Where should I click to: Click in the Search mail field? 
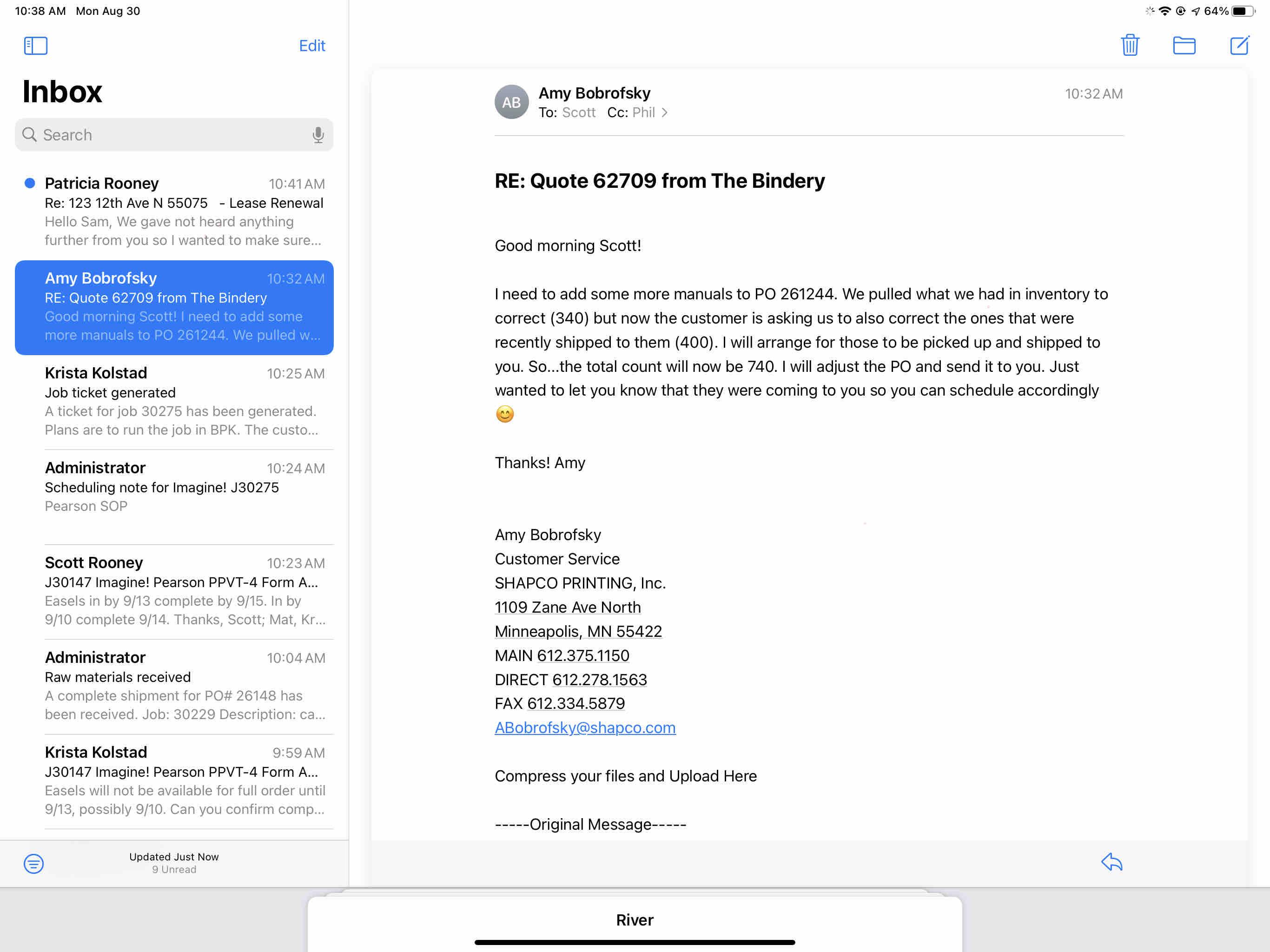[166, 135]
